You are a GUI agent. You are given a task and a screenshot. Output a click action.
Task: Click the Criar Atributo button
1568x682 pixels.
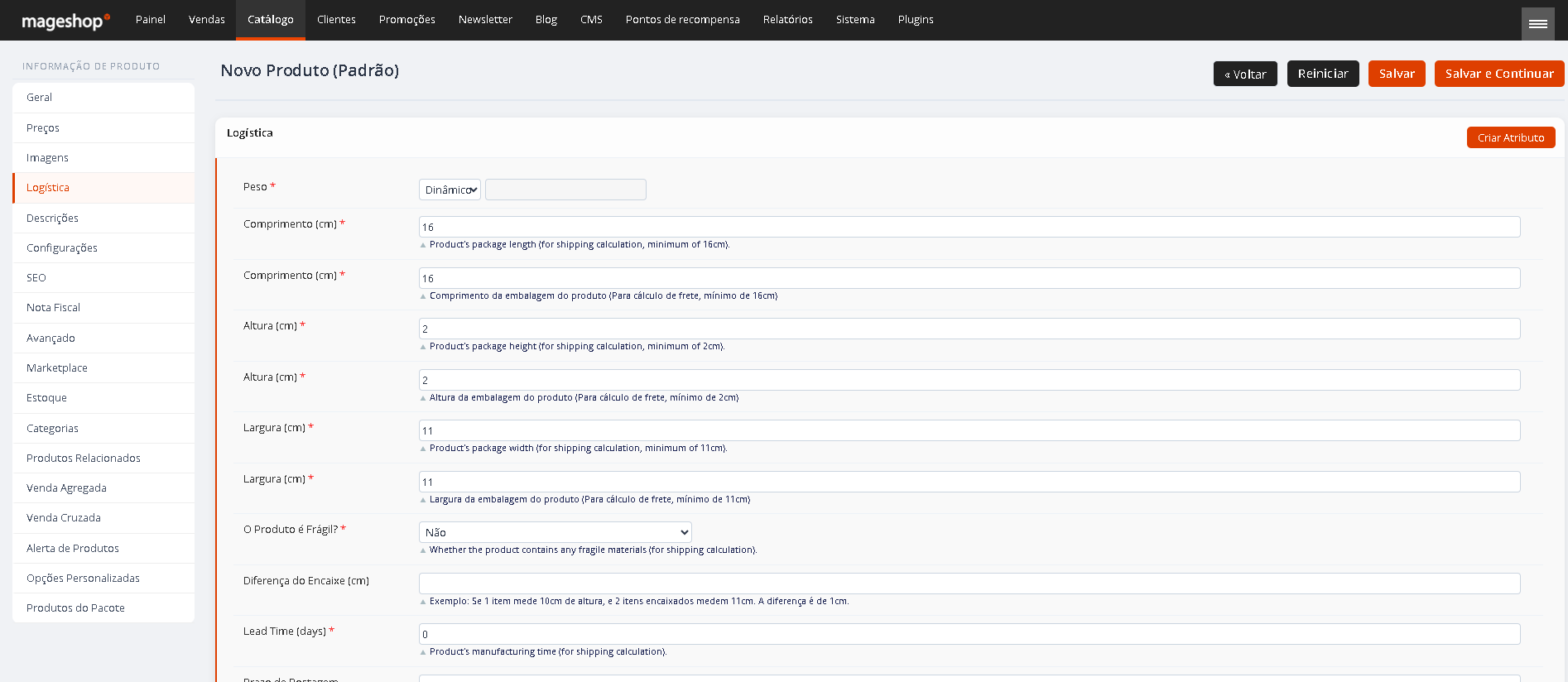(1511, 137)
